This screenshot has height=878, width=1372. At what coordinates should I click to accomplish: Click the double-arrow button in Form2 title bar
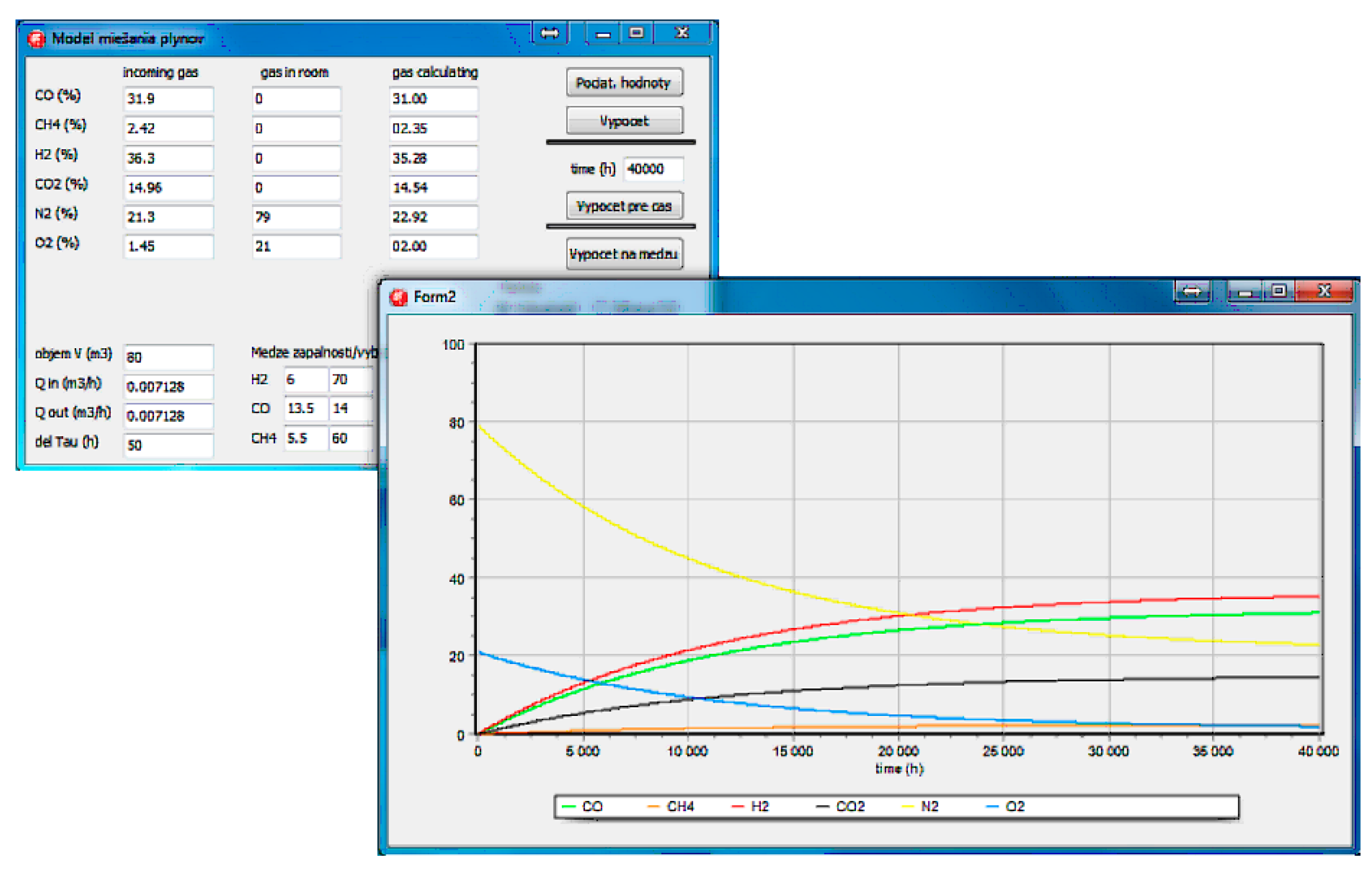1191,292
